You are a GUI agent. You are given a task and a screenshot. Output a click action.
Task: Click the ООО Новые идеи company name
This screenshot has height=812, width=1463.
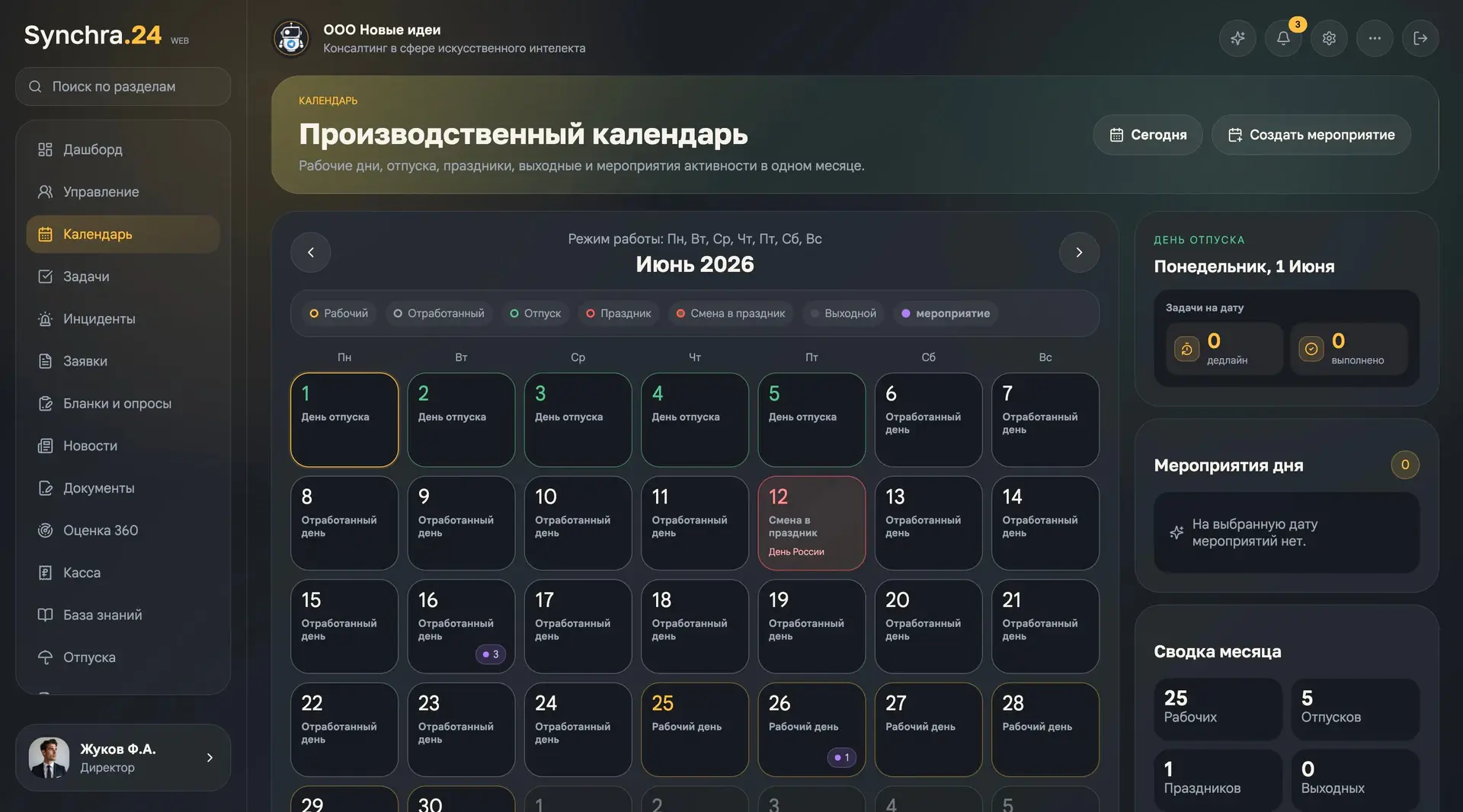(382, 30)
